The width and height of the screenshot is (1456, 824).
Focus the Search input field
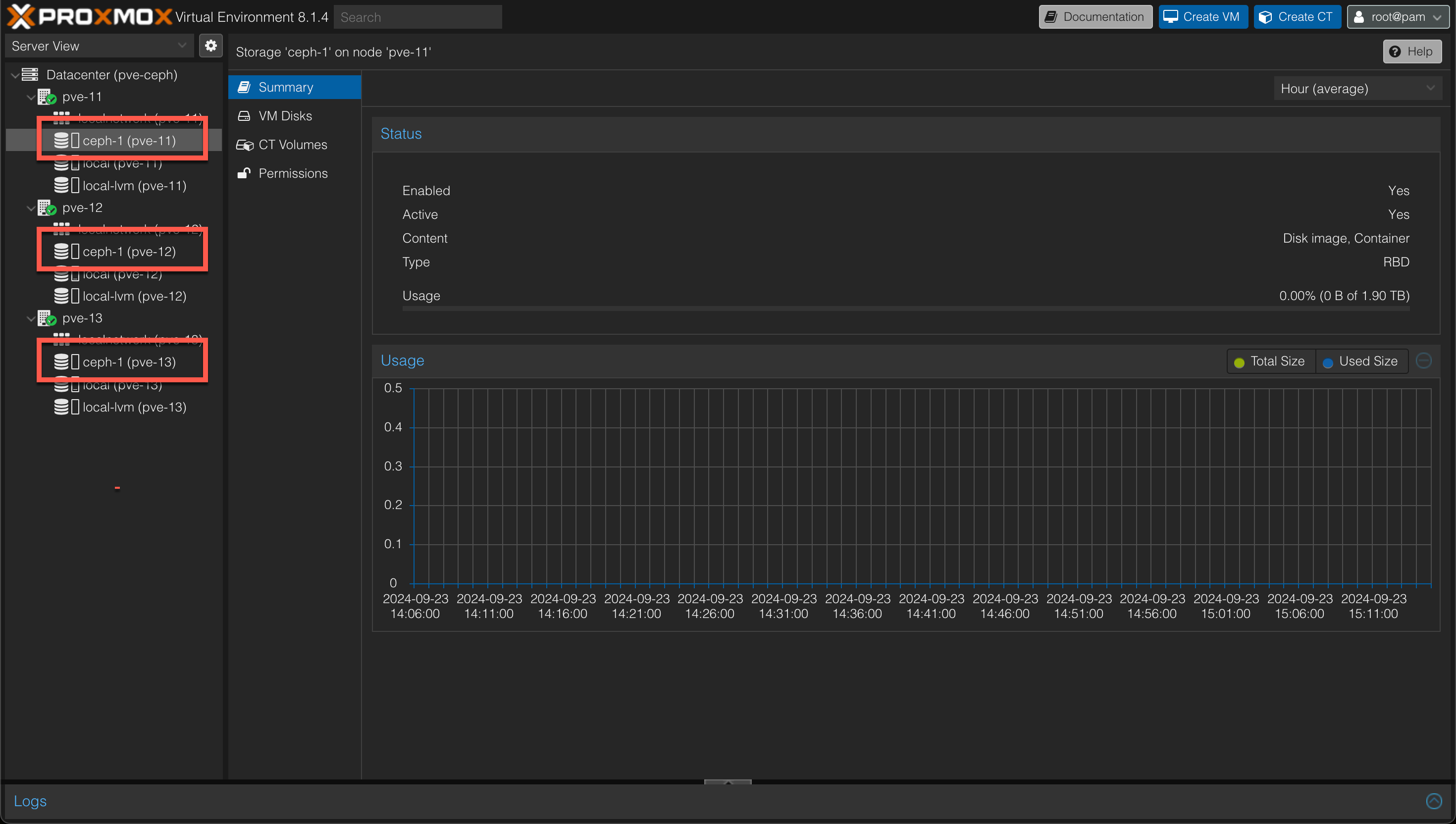coord(417,17)
